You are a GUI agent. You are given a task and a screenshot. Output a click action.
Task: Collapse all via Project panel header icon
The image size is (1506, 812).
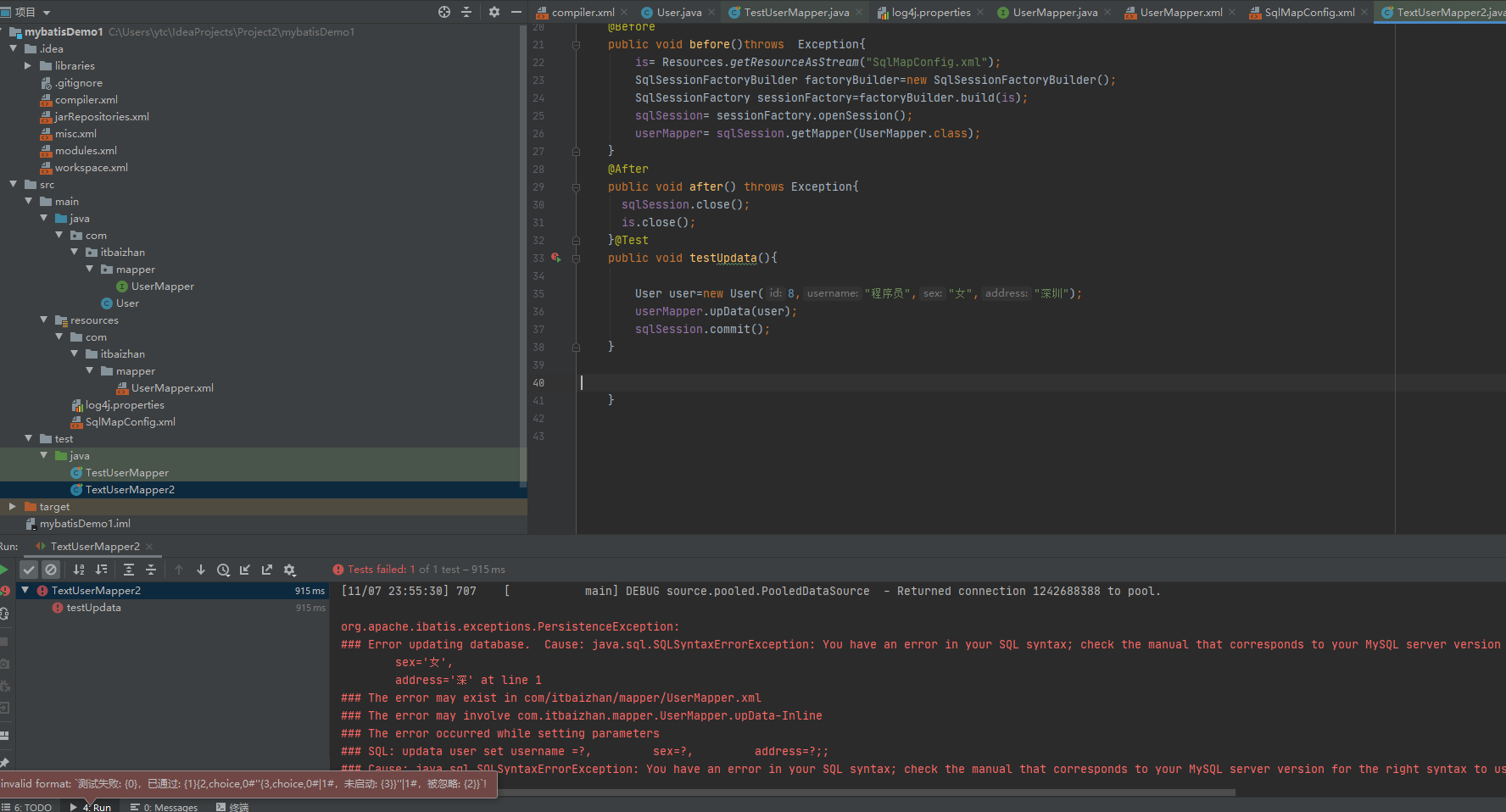pos(466,12)
